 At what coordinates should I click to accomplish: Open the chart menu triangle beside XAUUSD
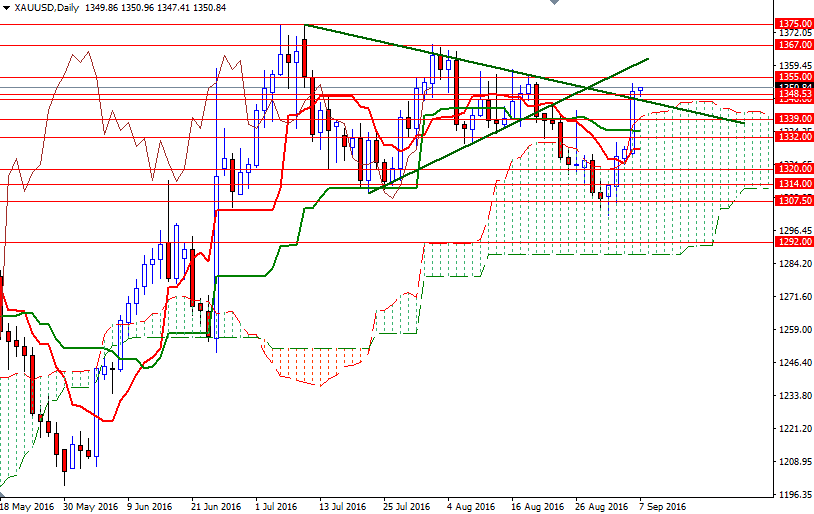pyautogui.click(x=6, y=8)
